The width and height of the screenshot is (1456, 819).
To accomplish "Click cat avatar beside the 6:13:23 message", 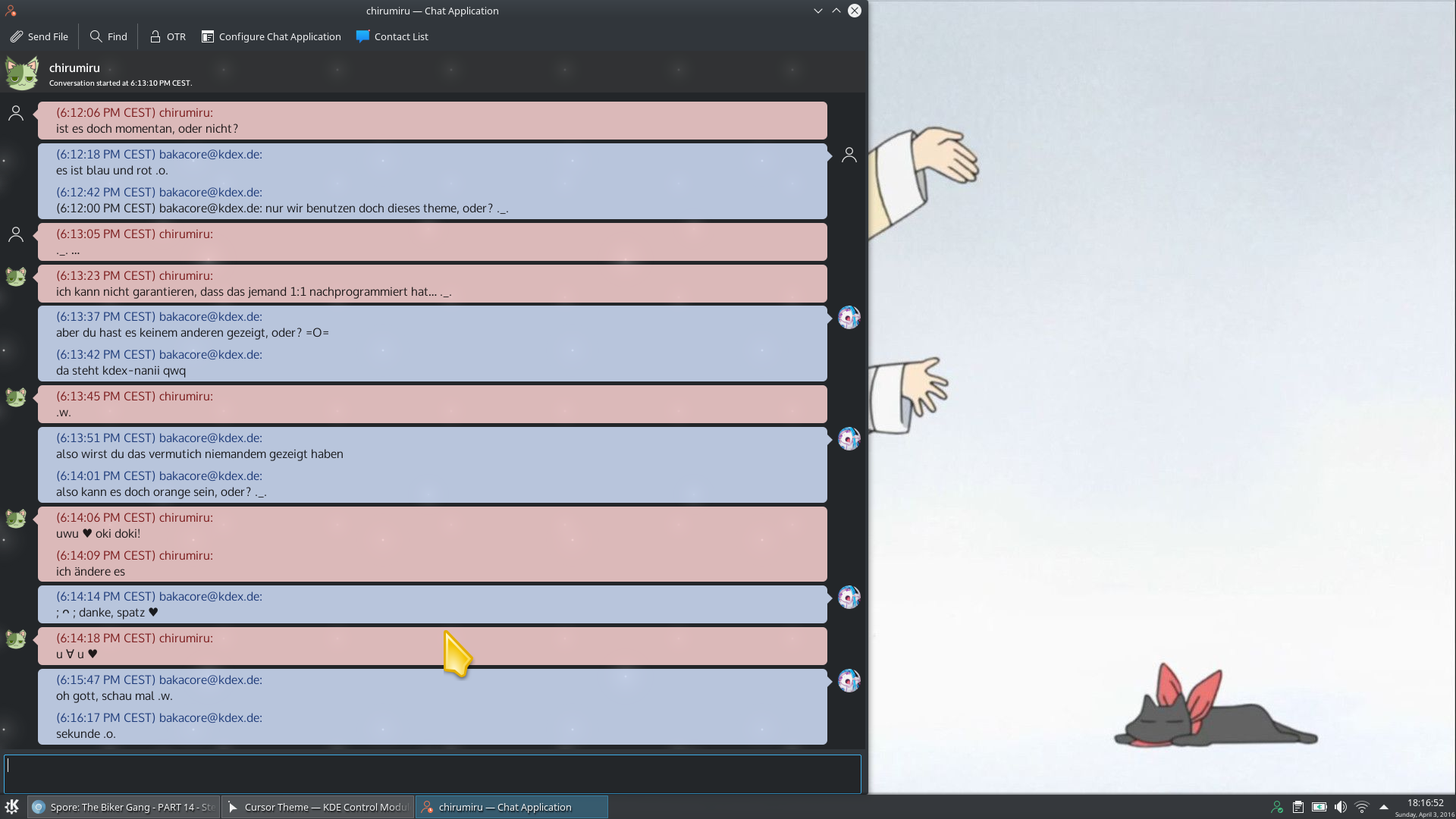I will click(16, 277).
